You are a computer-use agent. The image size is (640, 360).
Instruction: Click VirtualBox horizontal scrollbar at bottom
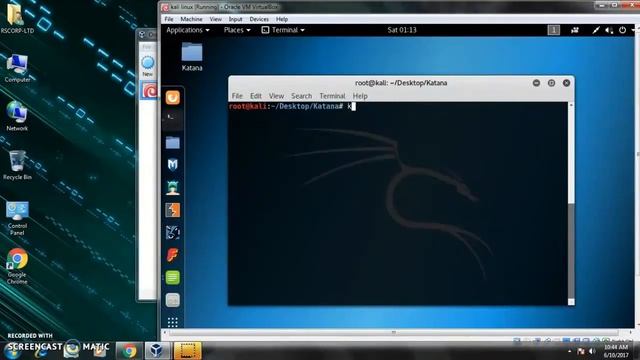point(393,332)
